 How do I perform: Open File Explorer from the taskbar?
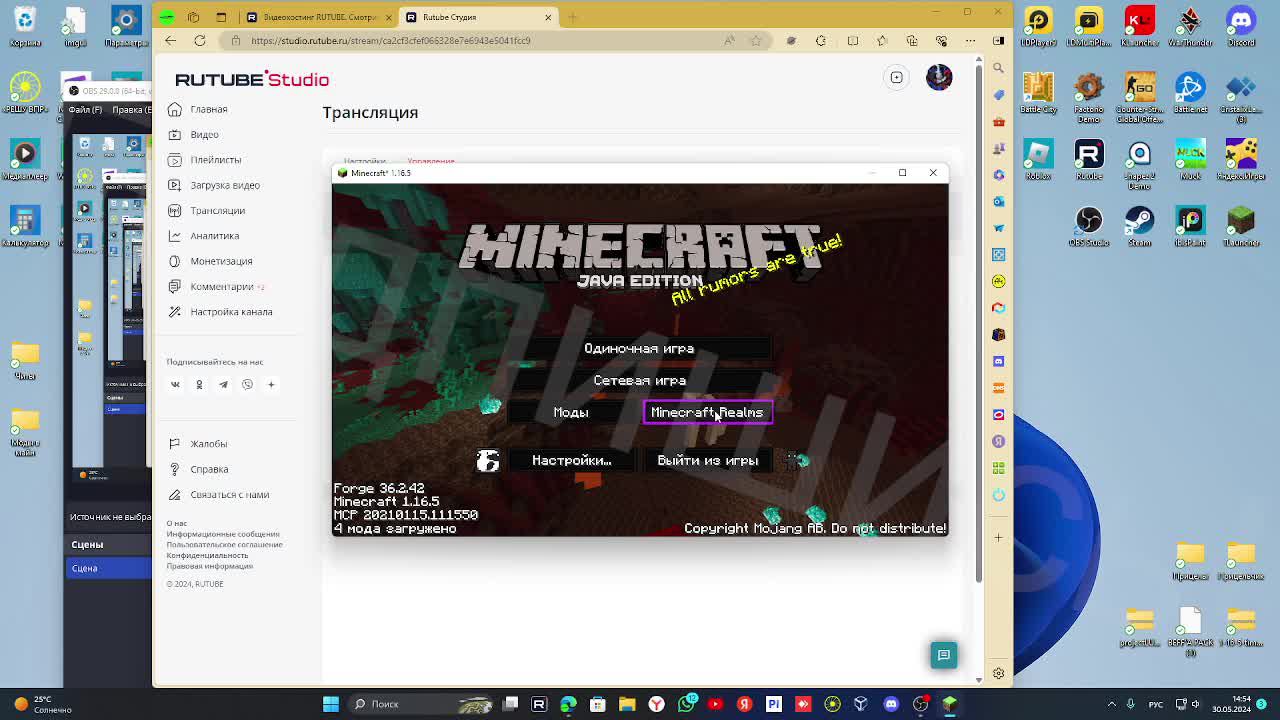(x=627, y=704)
